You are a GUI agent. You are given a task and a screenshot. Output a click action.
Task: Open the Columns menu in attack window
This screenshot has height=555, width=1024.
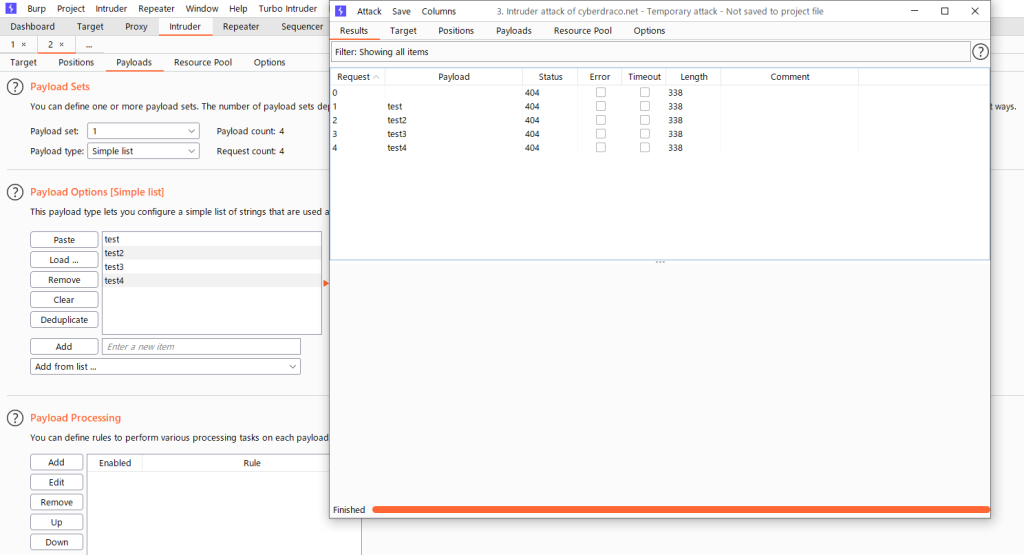click(438, 11)
